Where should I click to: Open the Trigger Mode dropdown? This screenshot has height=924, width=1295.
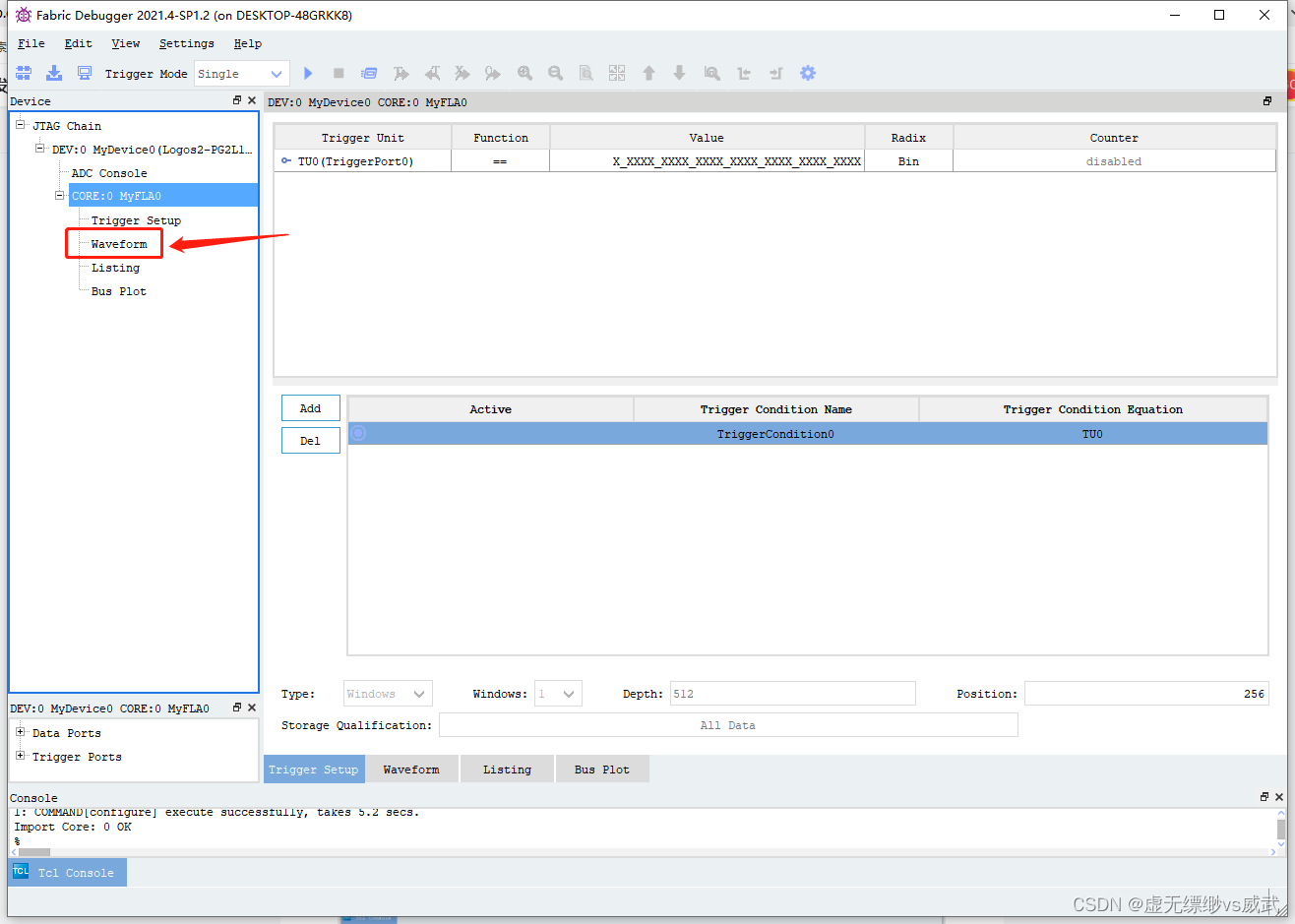(x=277, y=73)
